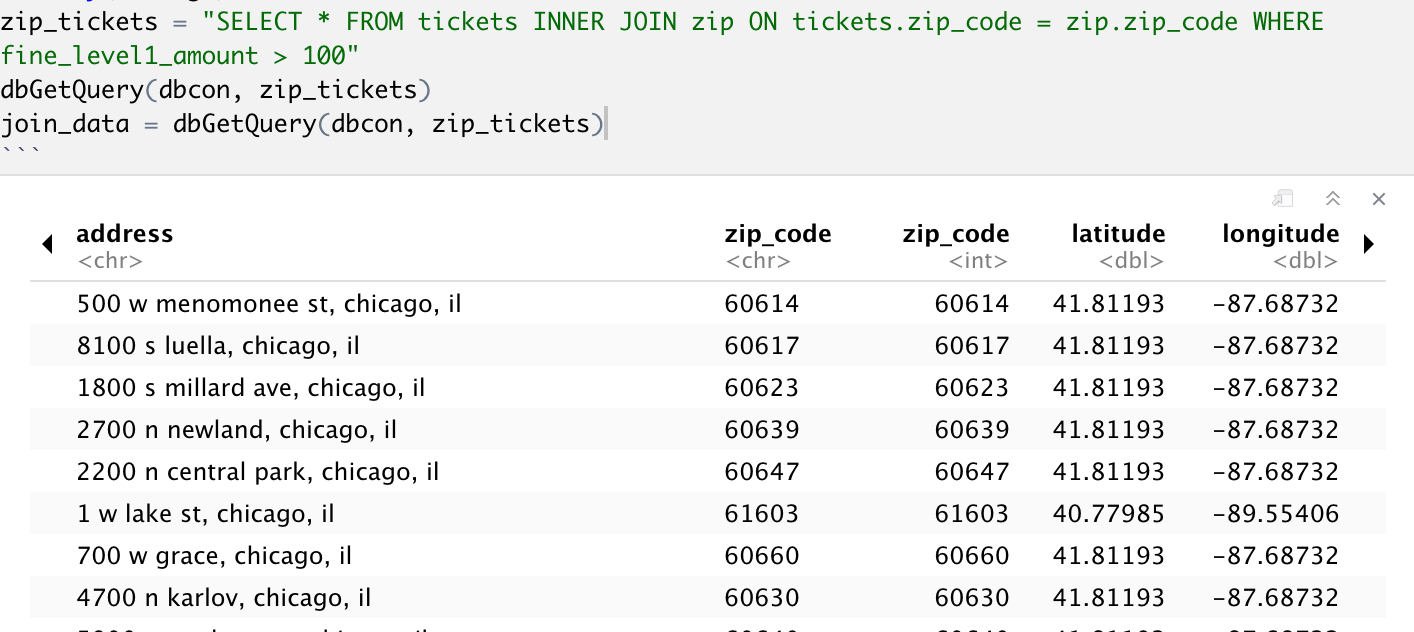Screen dimensions: 1414x632
Task: Click the 'zip_tickets =' assignment code line
Action: [x=662, y=22]
